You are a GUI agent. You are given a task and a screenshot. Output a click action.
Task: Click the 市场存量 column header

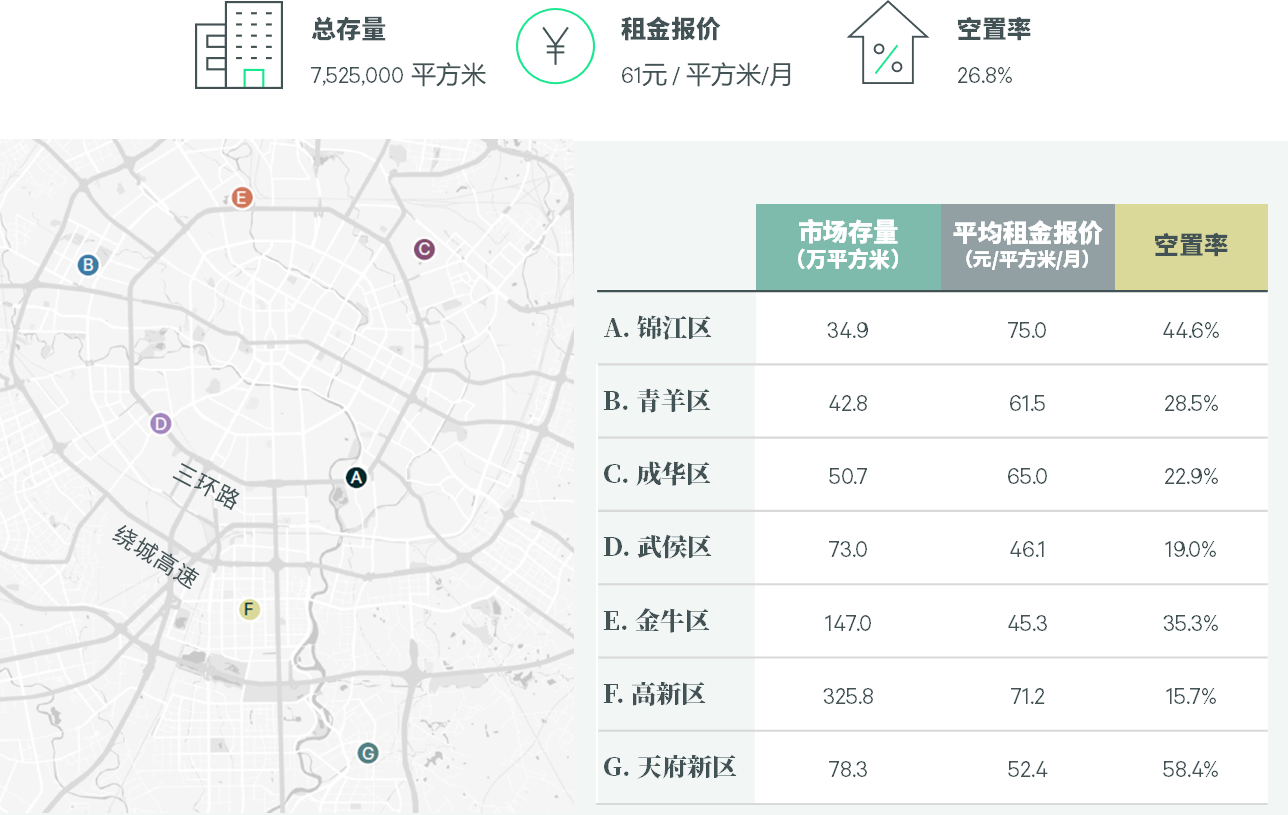[x=848, y=246]
